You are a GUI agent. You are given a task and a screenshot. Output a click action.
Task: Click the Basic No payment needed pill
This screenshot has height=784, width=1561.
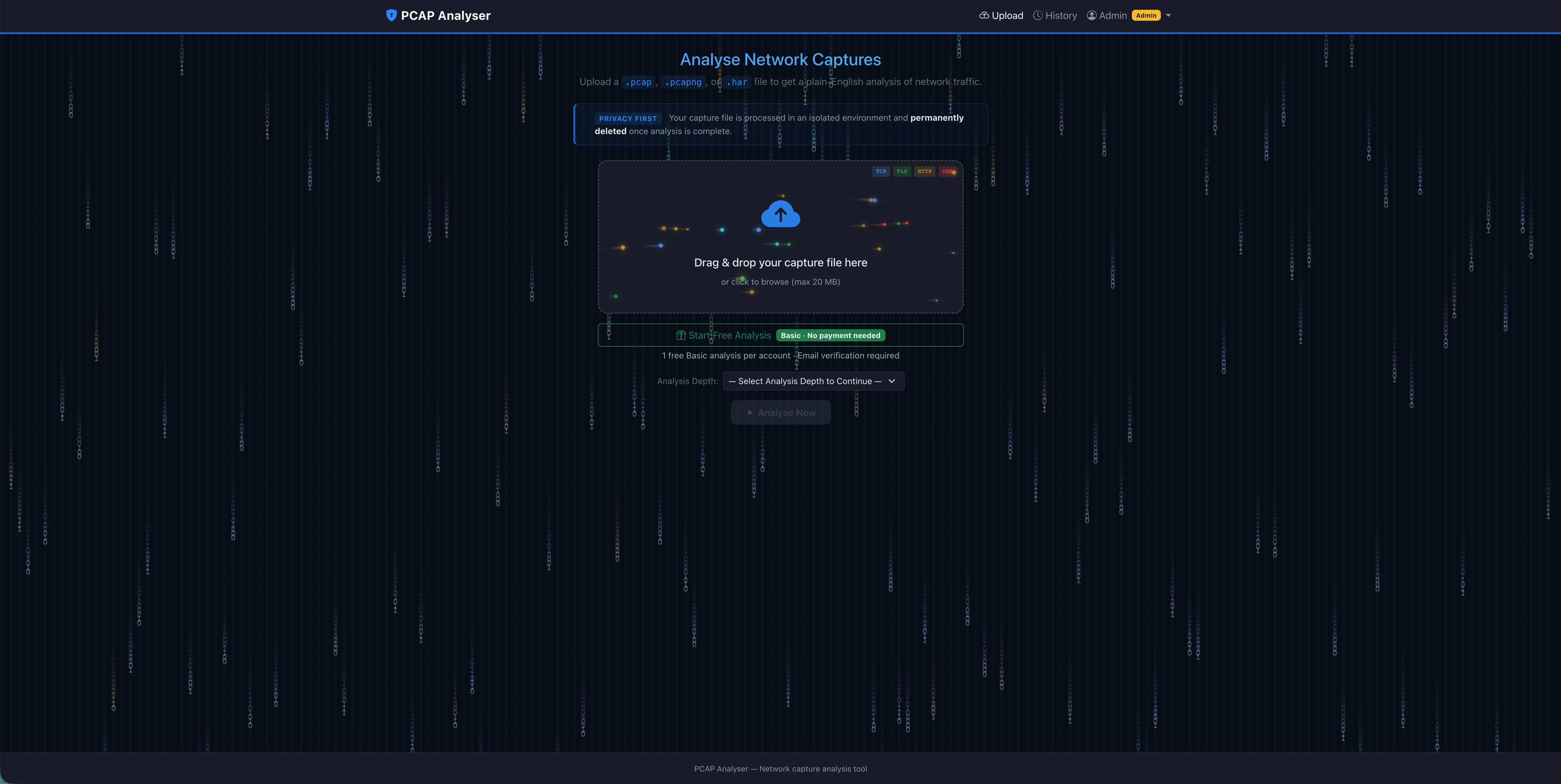830,335
